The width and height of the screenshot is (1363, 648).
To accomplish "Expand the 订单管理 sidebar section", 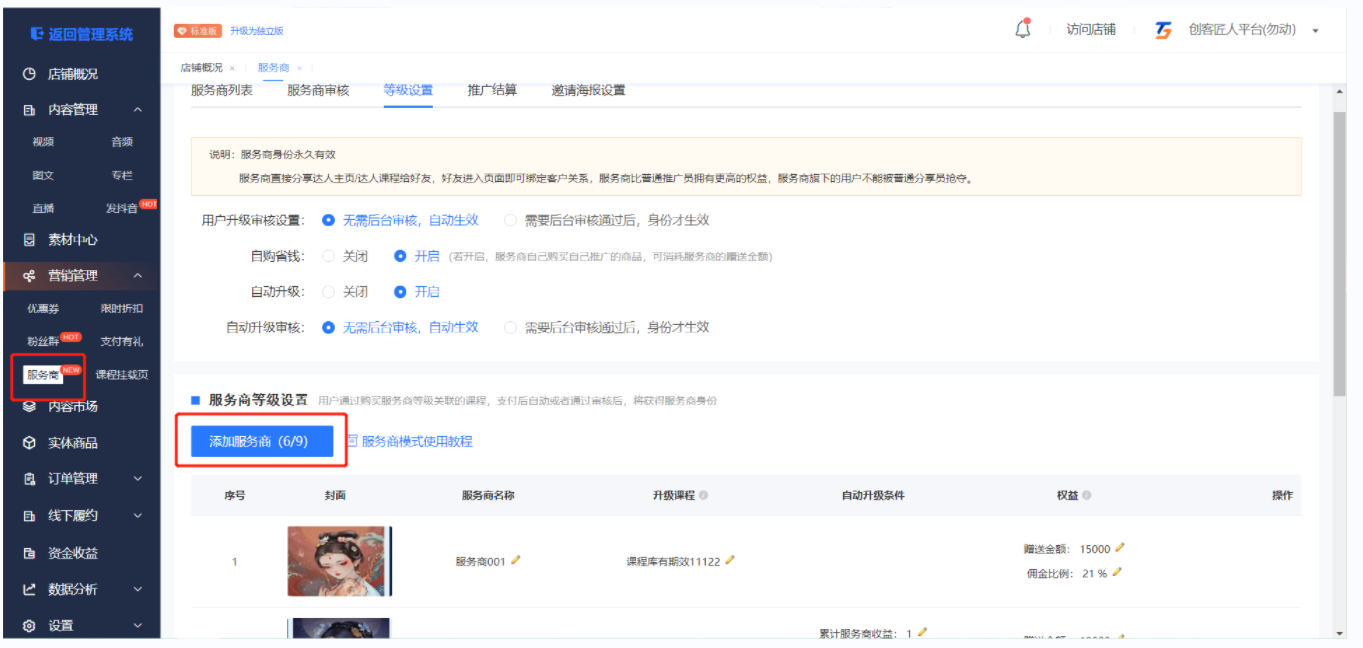I will tap(138, 479).
